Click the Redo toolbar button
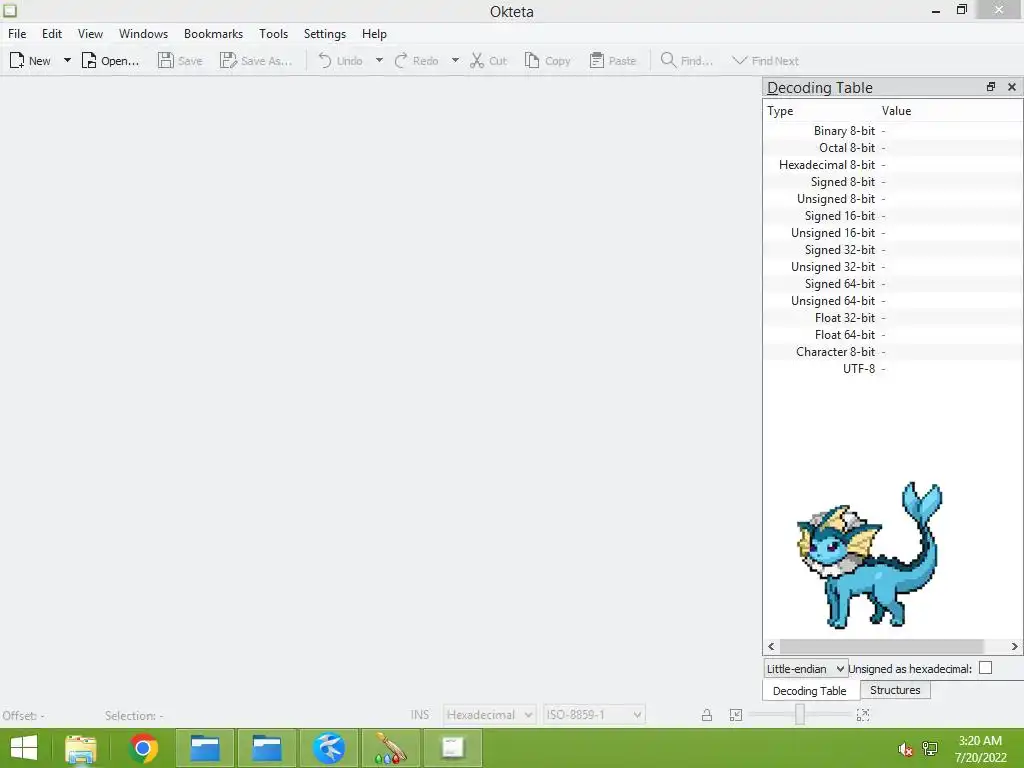This screenshot has height=768, width=1024. pyautogui.click(x=416, y=61)
